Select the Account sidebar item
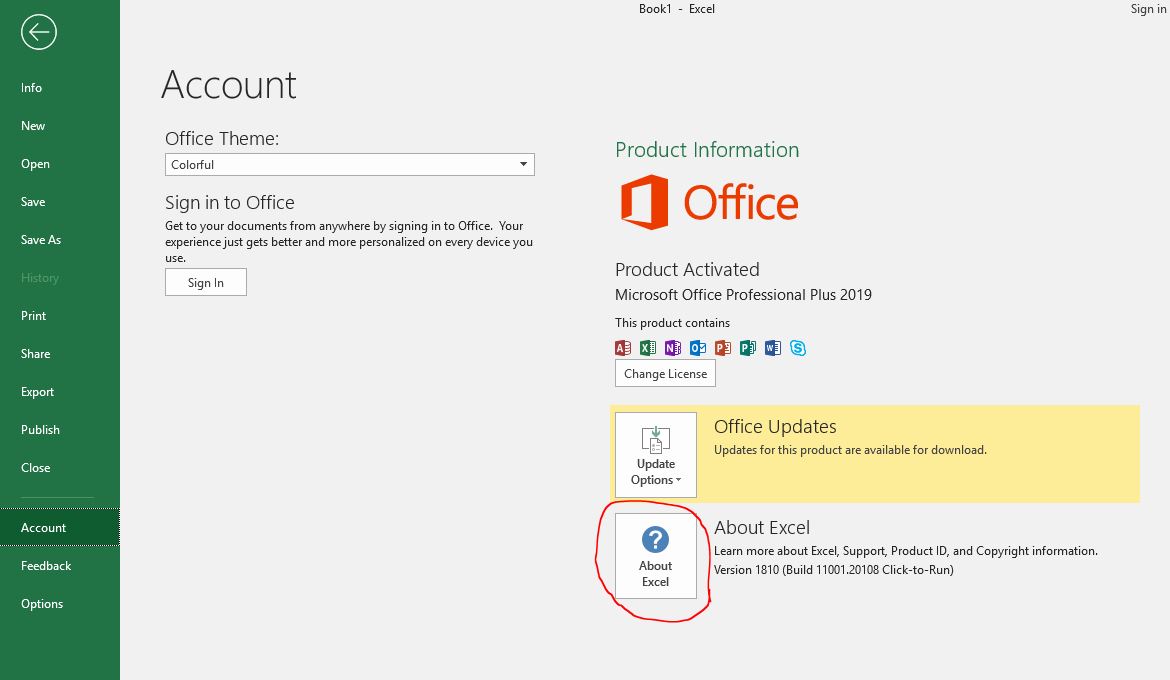Screen dimensions: 1170x680 tap(60, 528)
